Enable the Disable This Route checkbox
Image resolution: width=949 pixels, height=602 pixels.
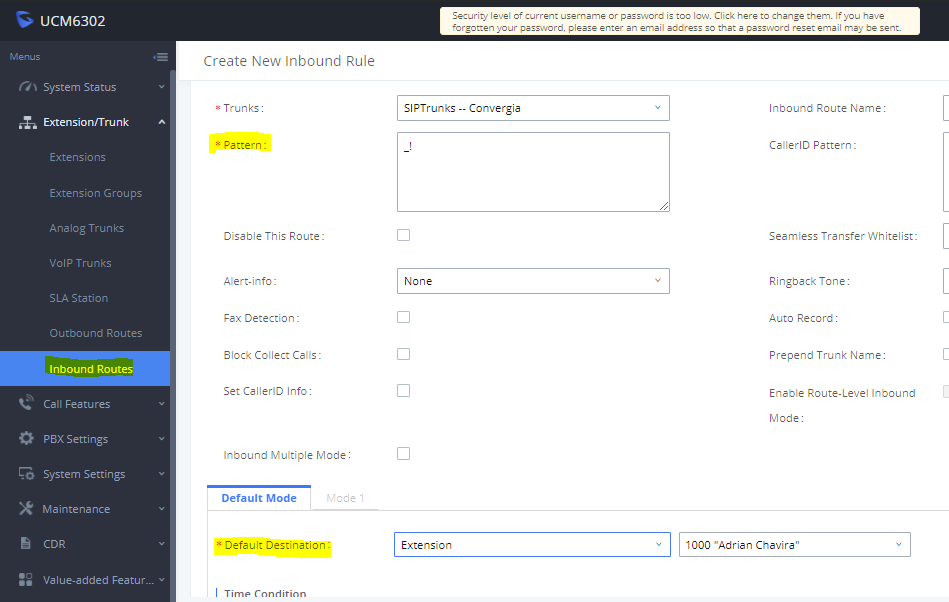tap(404, 235)
